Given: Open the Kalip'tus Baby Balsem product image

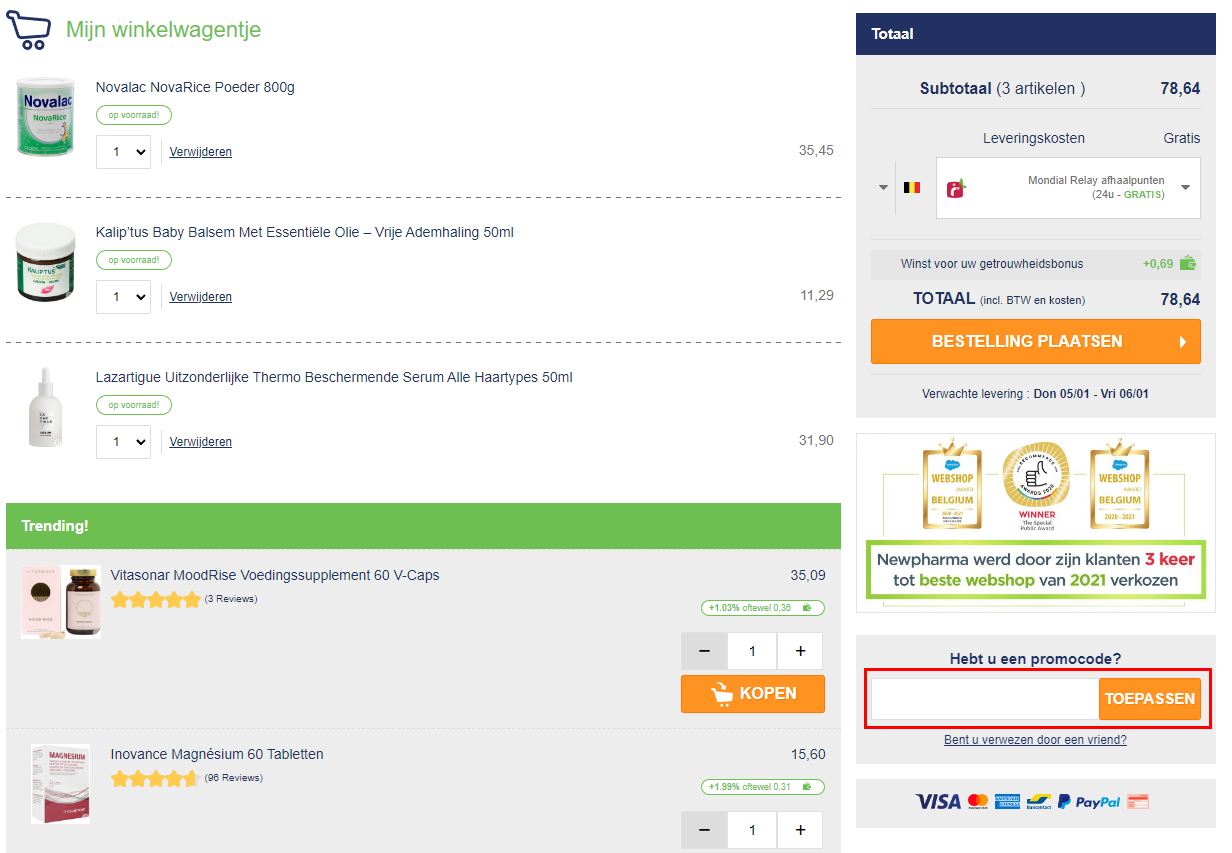Looking at the screenshot, I should pyautogui.click(x=46, y=263).
